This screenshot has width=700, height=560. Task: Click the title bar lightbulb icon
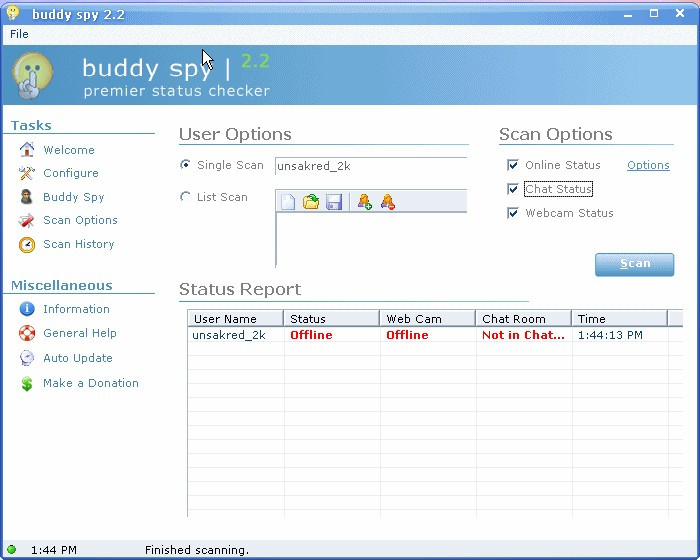(x=13, y=13)
